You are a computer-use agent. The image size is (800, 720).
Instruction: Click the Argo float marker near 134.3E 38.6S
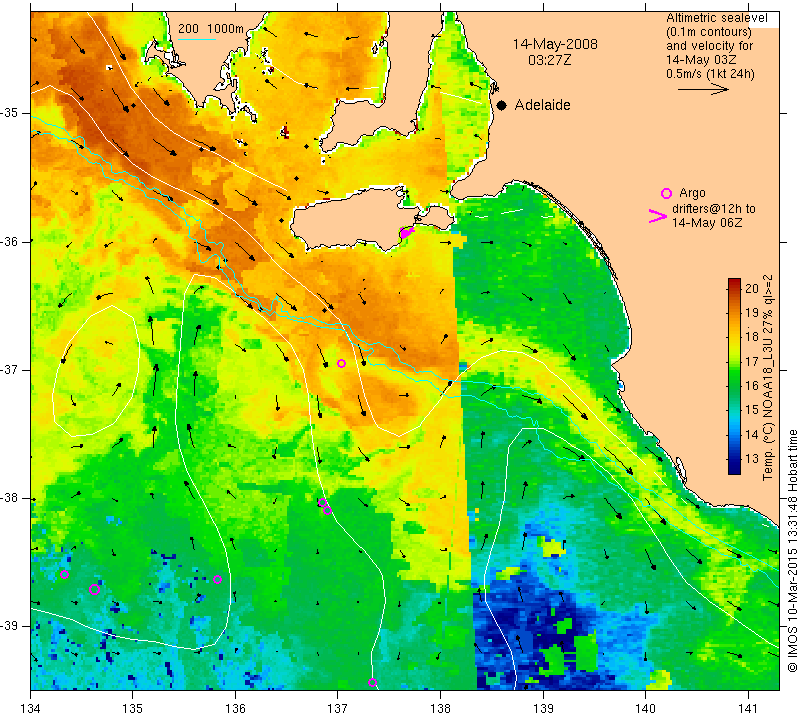pos(64,575)
